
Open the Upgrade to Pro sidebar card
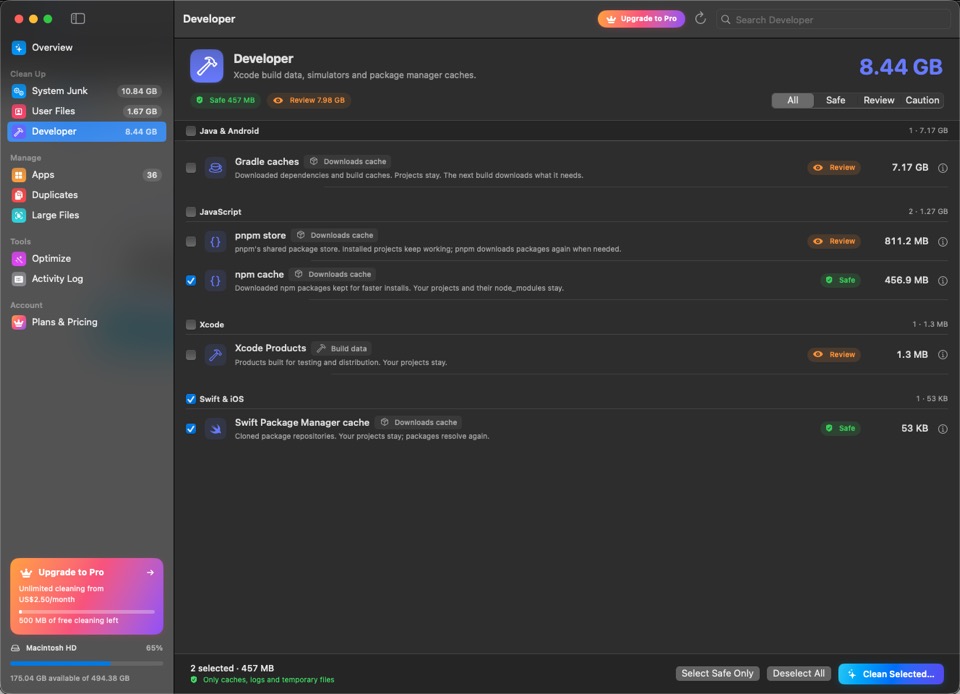pos(86,596)
